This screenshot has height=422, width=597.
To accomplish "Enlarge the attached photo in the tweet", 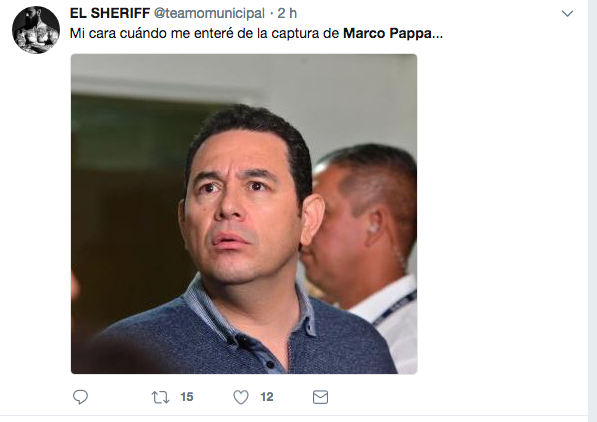I will pos(244,214).
